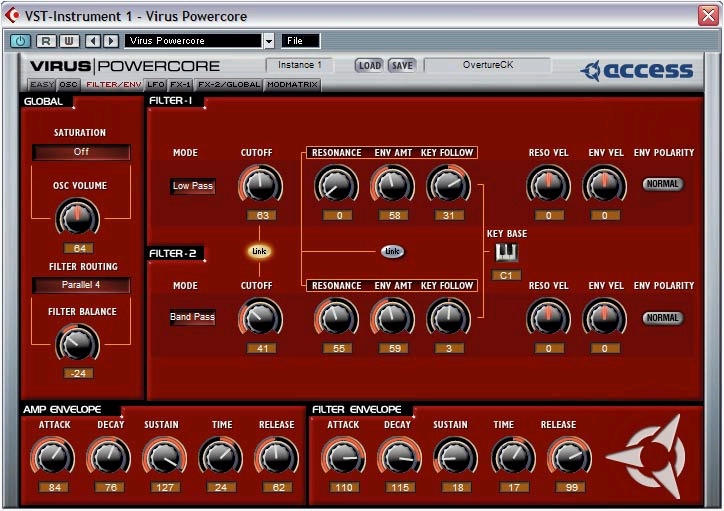Screen dimensions: 724x511
Task: Click the Filter-1 Cutoff value 63
Action: 262,216
